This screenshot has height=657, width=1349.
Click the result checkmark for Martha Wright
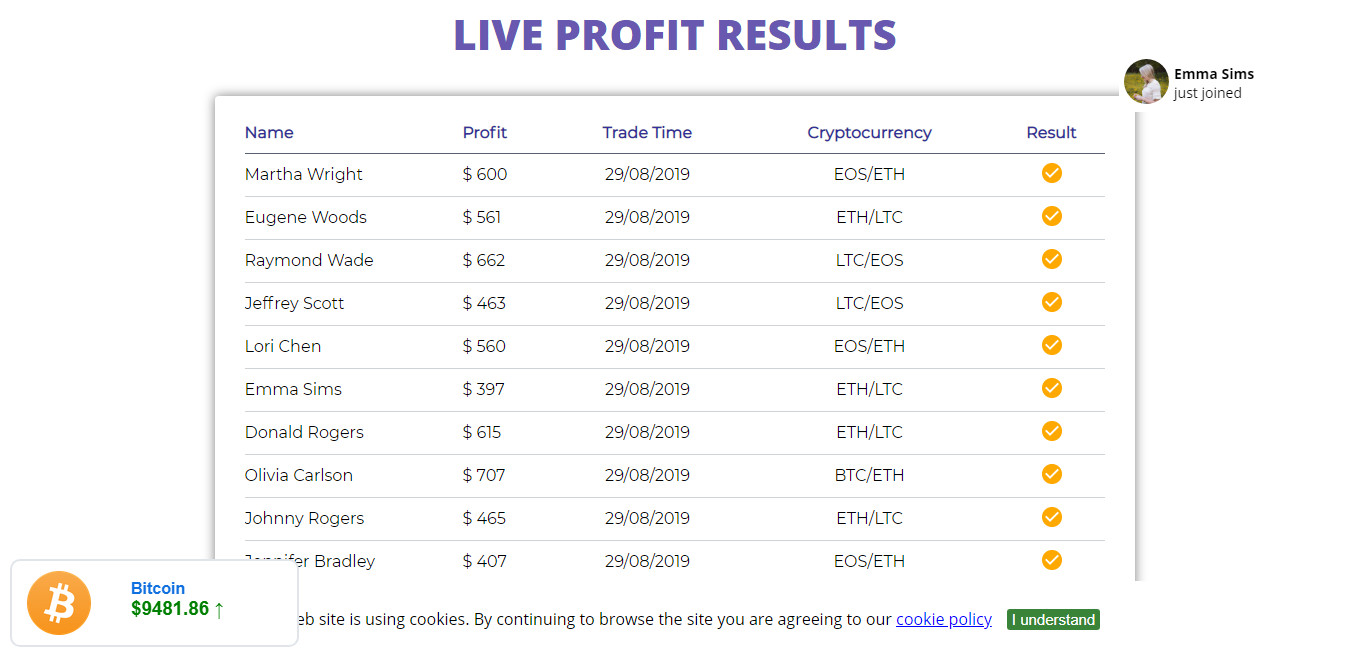click(1051, 173)
